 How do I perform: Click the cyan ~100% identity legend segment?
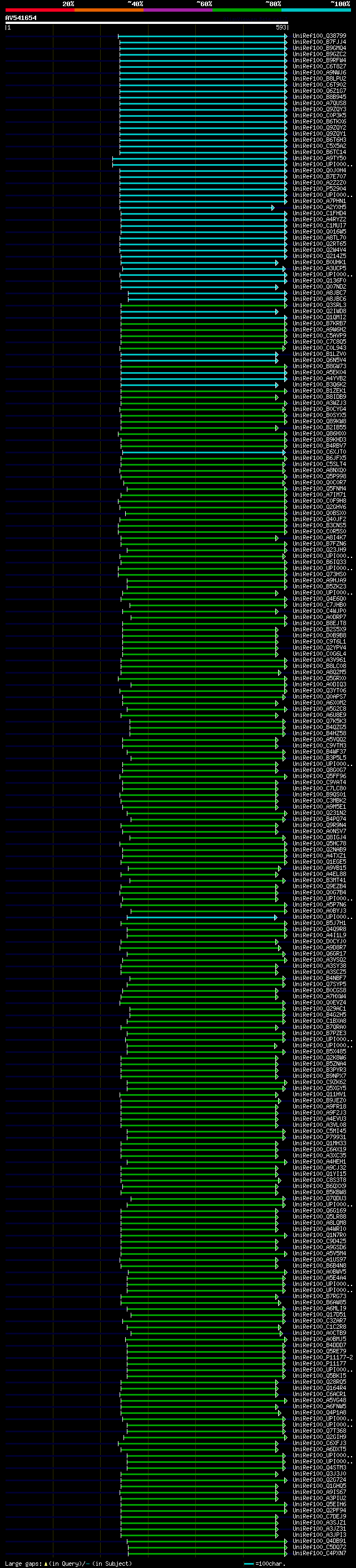click(x=316, y=10)
